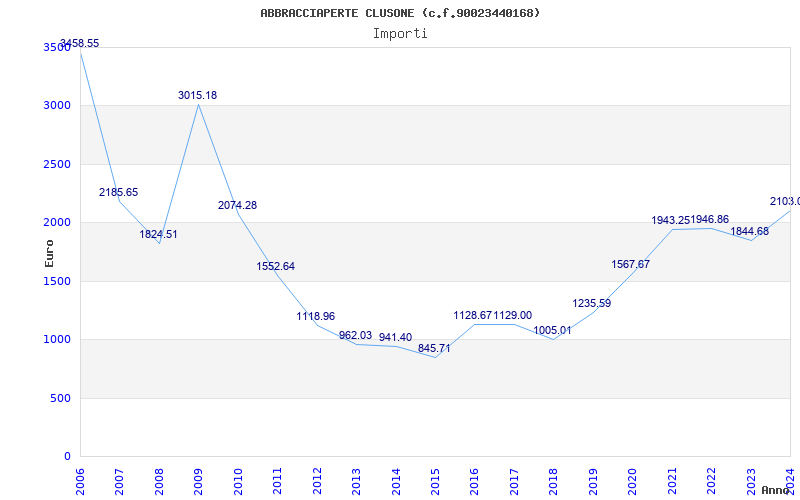Select the y-axis tick label 2500

58,164
